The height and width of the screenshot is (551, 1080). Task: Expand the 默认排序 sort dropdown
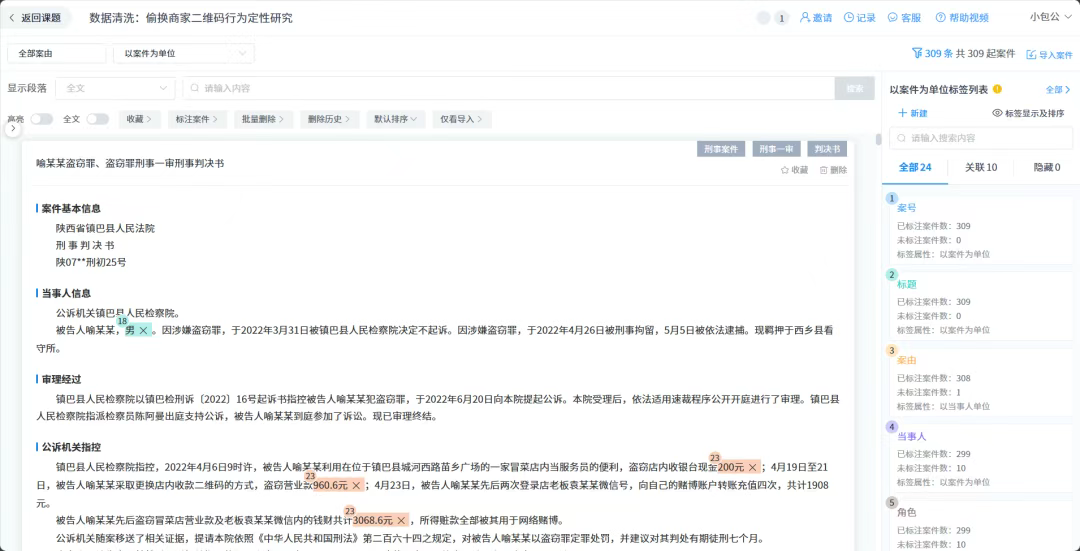(x=396, y=119)
